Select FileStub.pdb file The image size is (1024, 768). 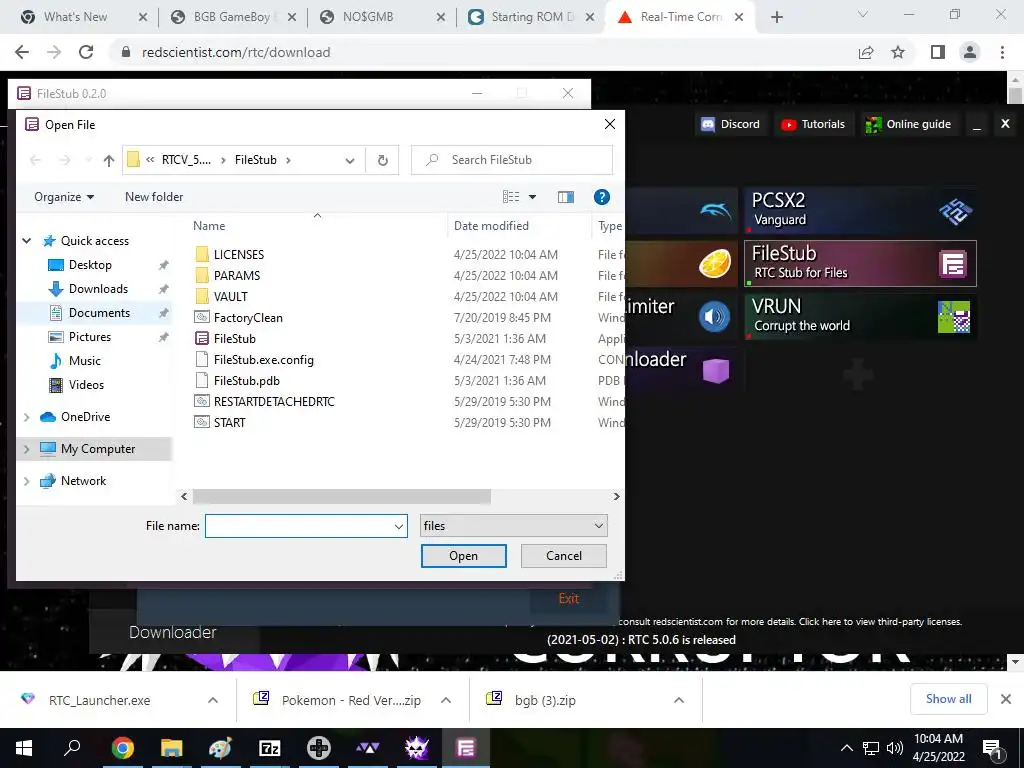[x=246, y=381]
